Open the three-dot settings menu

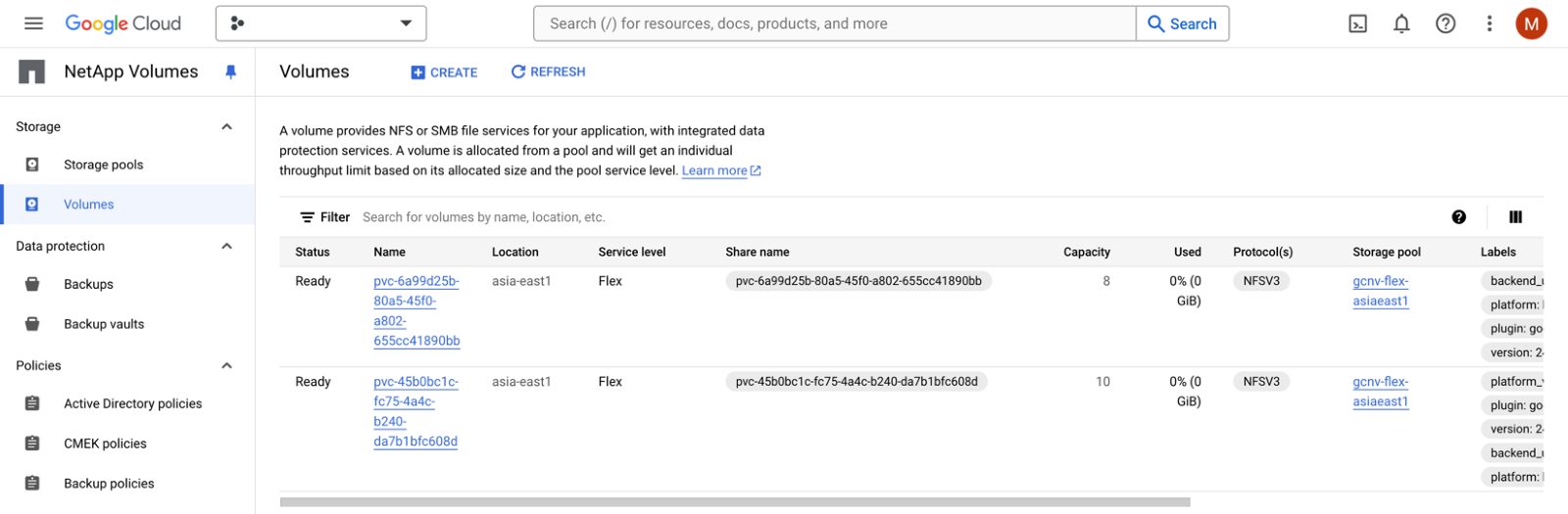pos(1489,23)
